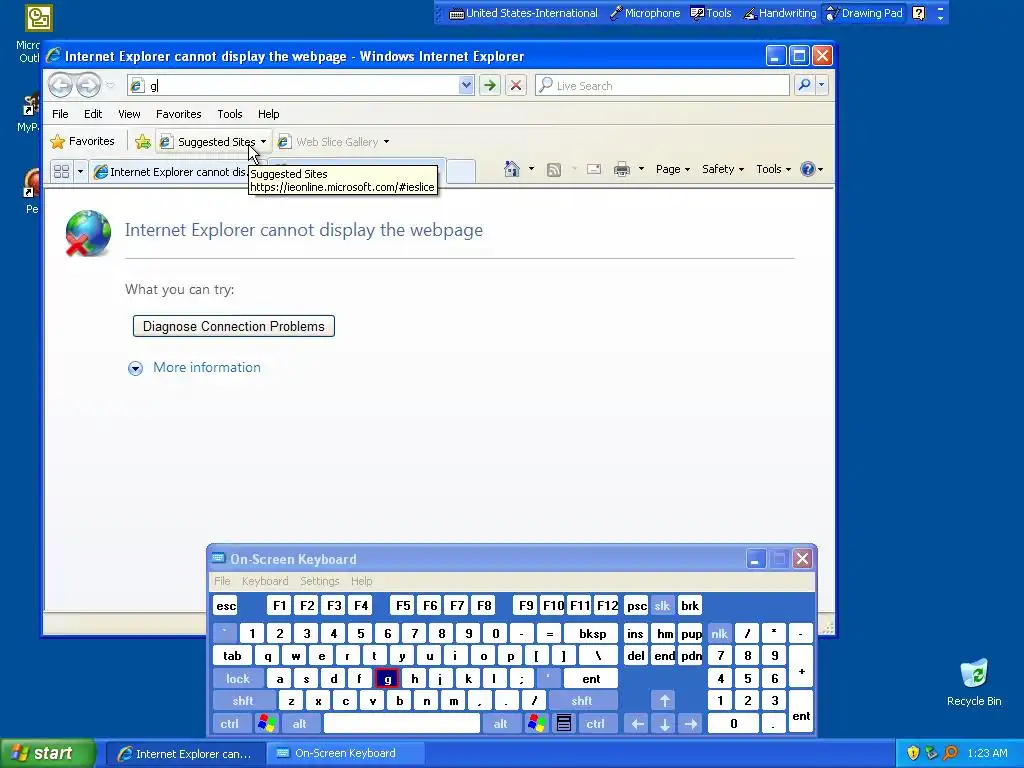Open the IE File menu
1024x768 pixels.
tap(60, 114)
